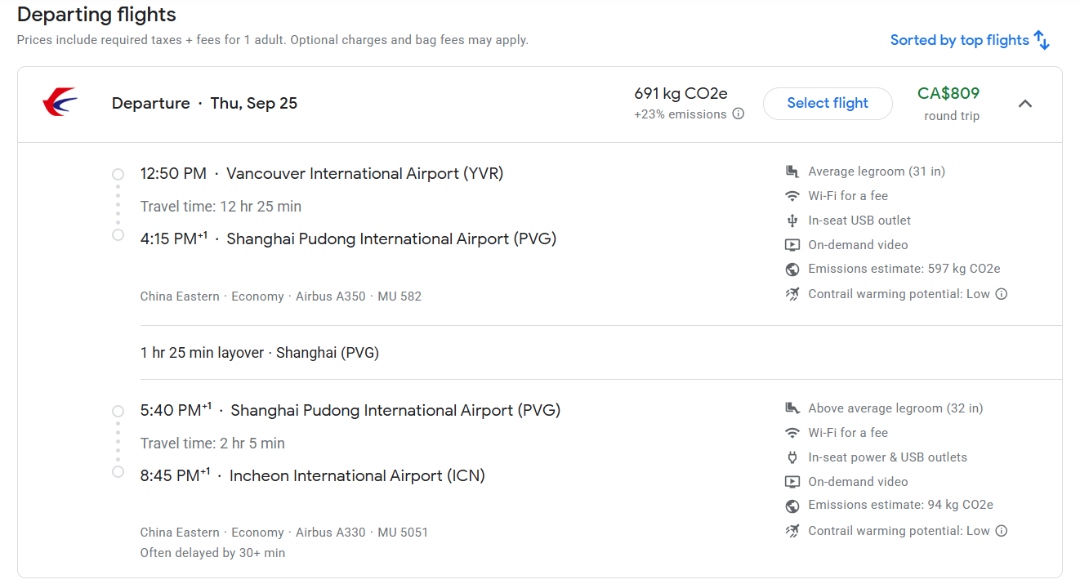Click the average legroom (31 in) seat icon

pyautogui.click(x=792, y=171)
